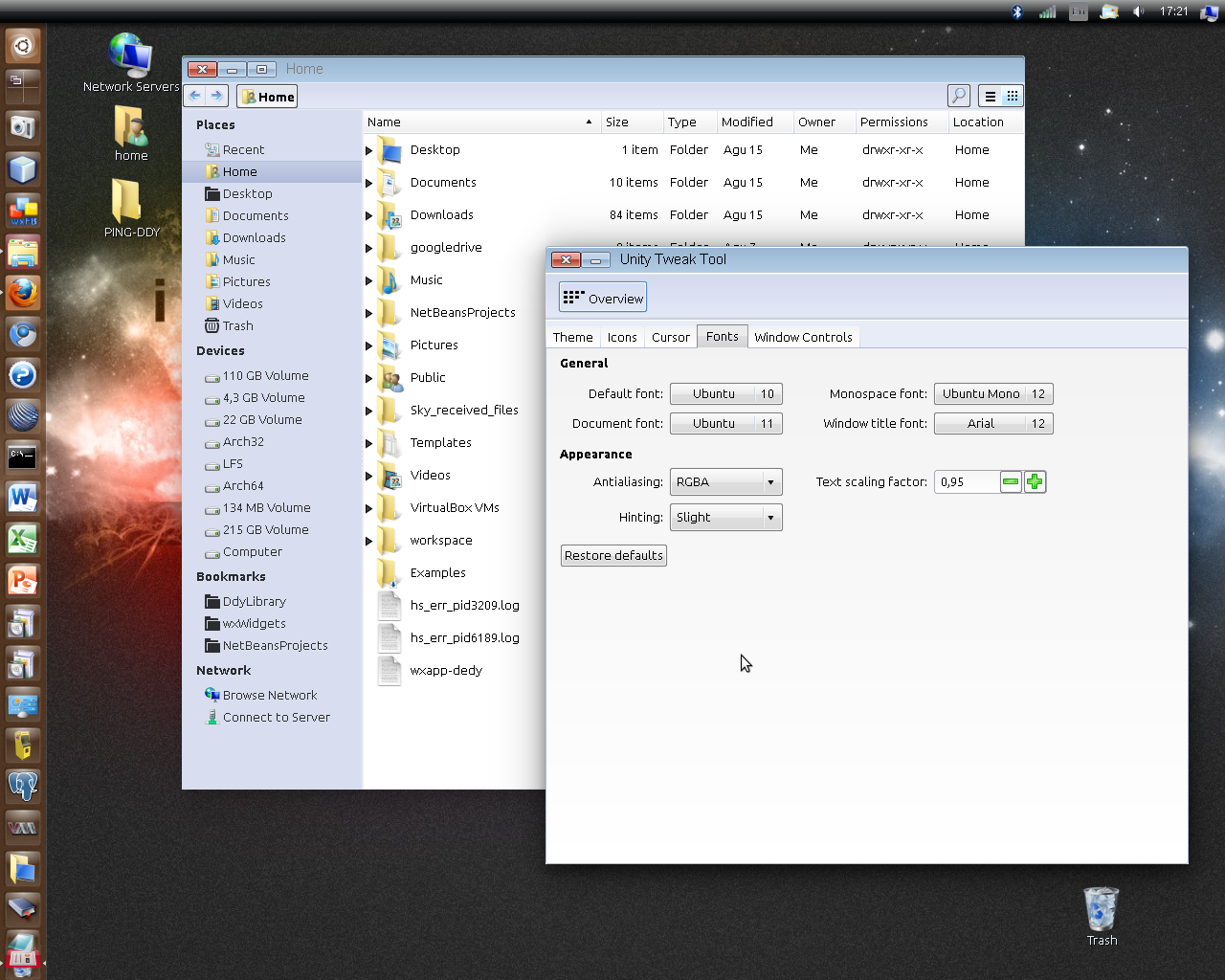Image resolution: width=1225 pixels, height=980 pixels.
Task: Click the Restore defaults button
Action: [613, 555]
